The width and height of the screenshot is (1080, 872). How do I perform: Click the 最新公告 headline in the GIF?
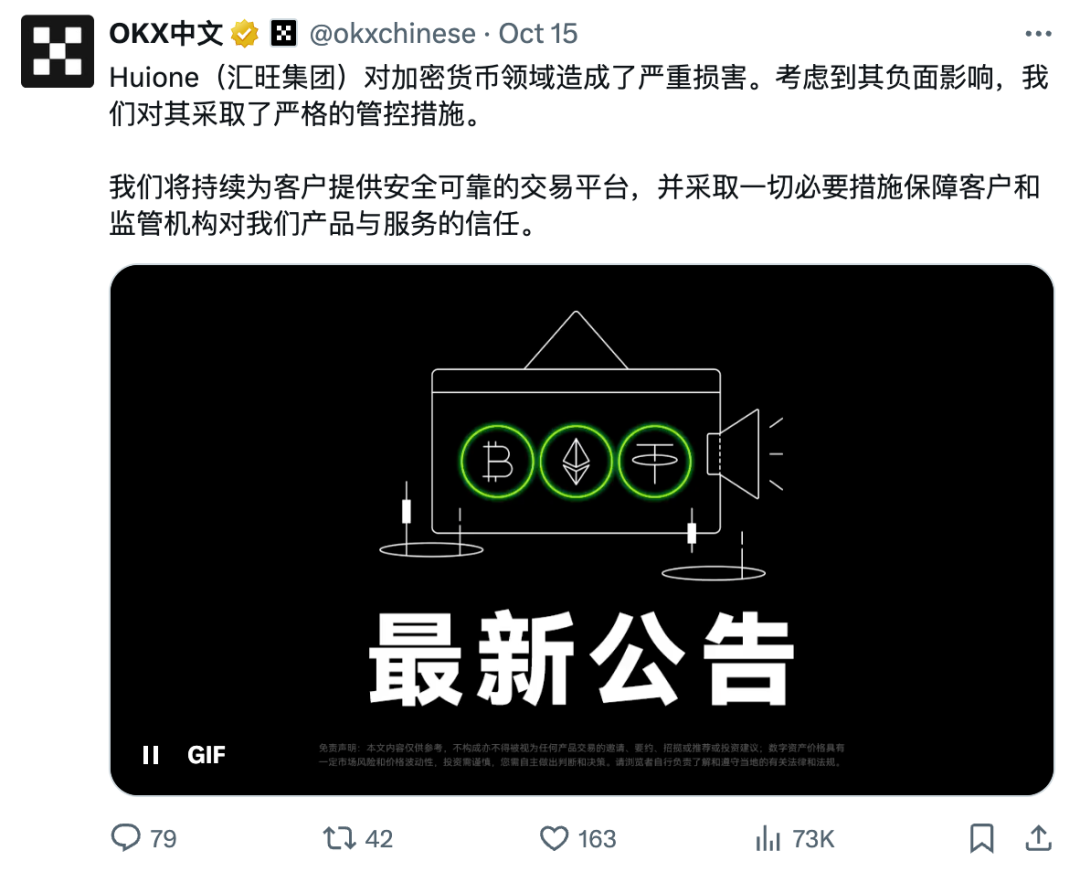[581, 658]
